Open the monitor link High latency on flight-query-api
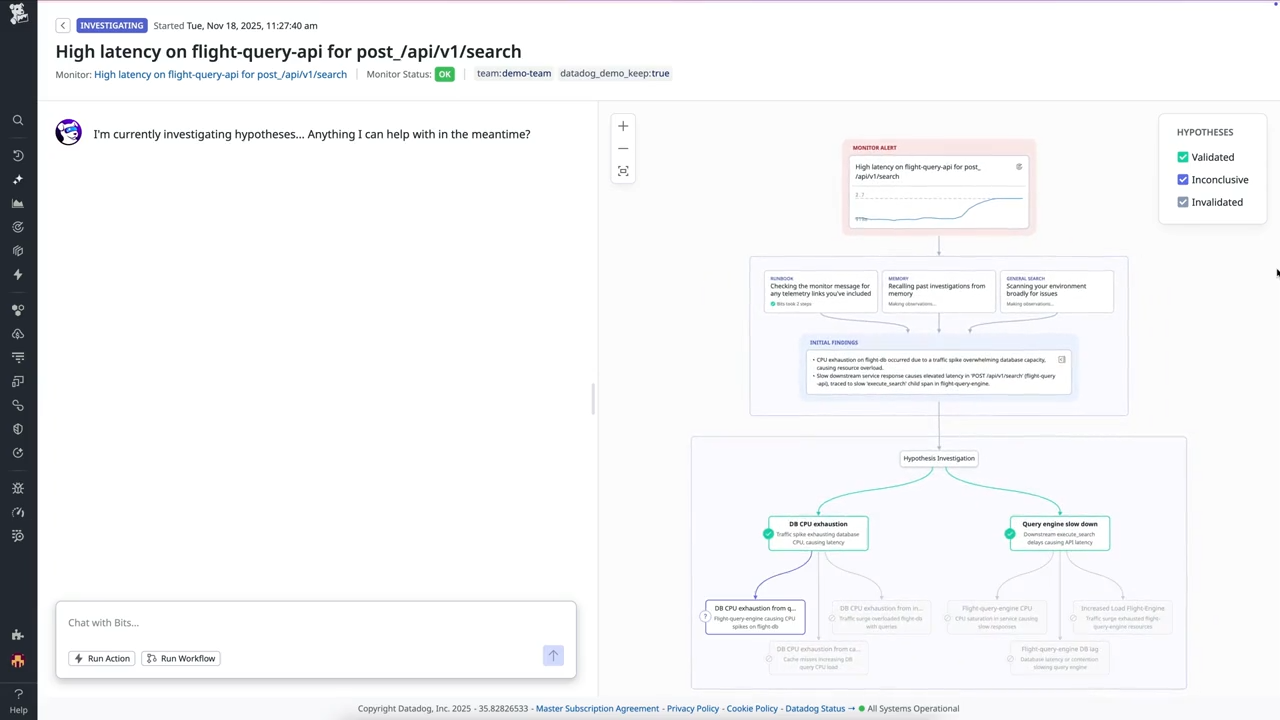This screenshot has height=720, width=1280. pyautogui.click(x=220, y=74)
